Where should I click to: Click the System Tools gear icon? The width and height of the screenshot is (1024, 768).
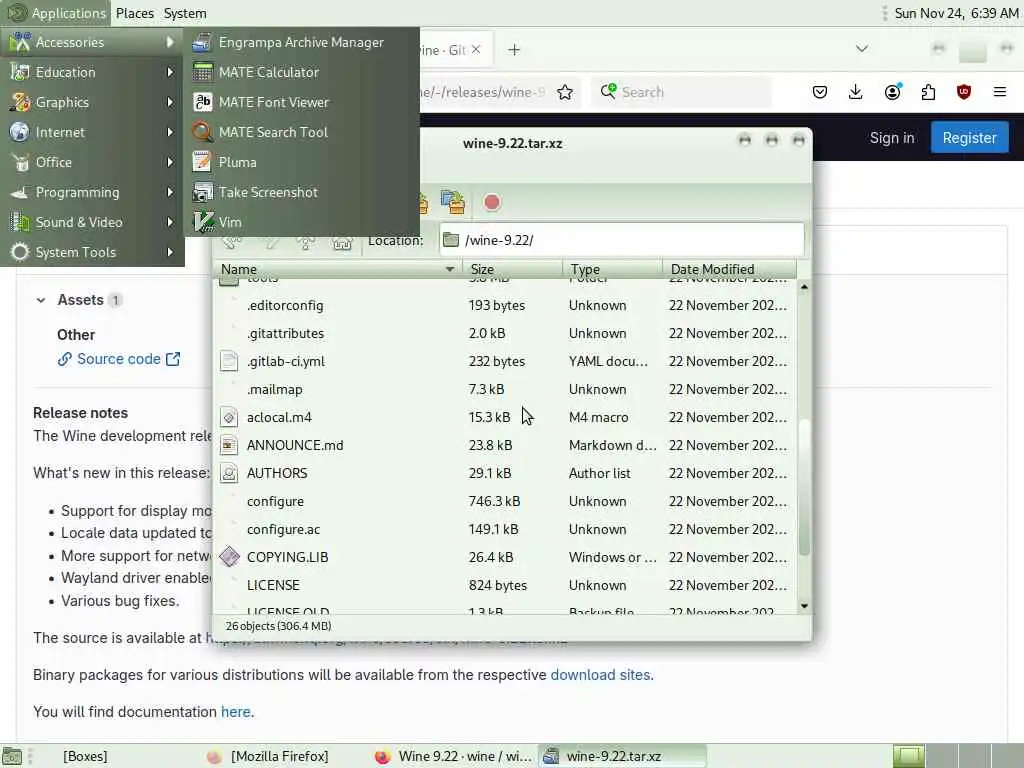click(x=20, y=253)
